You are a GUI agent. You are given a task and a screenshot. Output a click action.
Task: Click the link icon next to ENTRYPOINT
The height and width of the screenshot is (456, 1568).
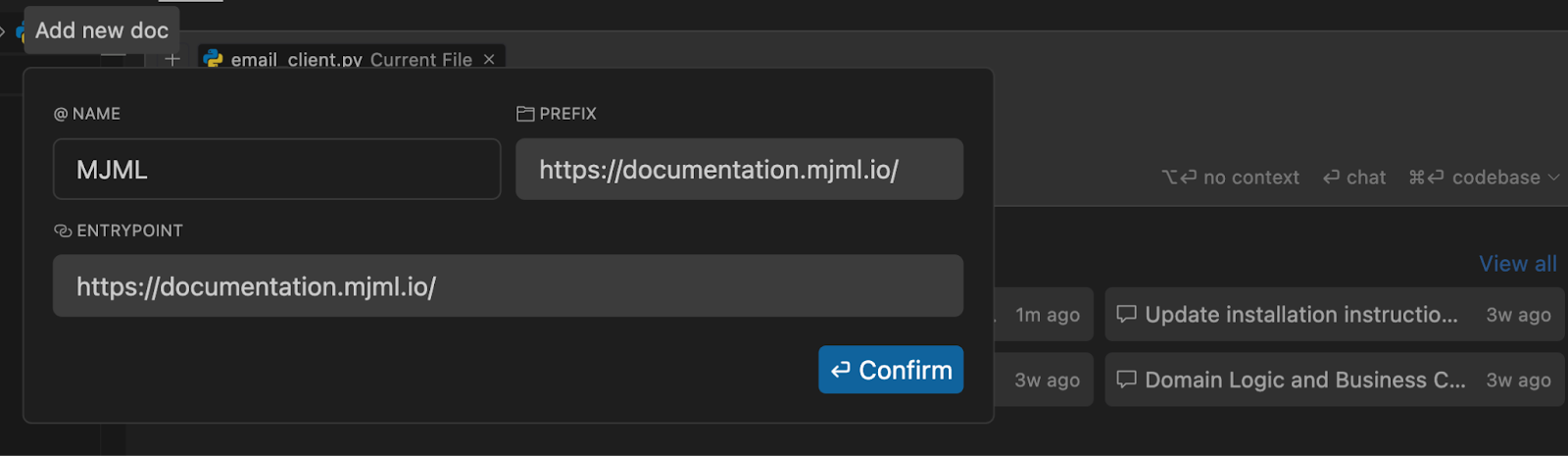pos(63,231)
